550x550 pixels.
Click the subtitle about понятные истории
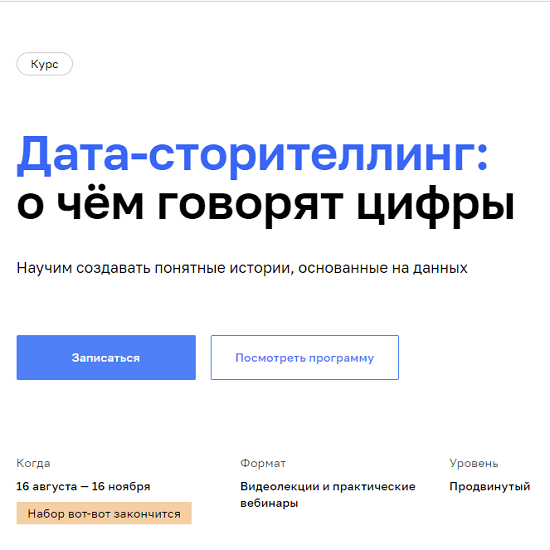242,268
